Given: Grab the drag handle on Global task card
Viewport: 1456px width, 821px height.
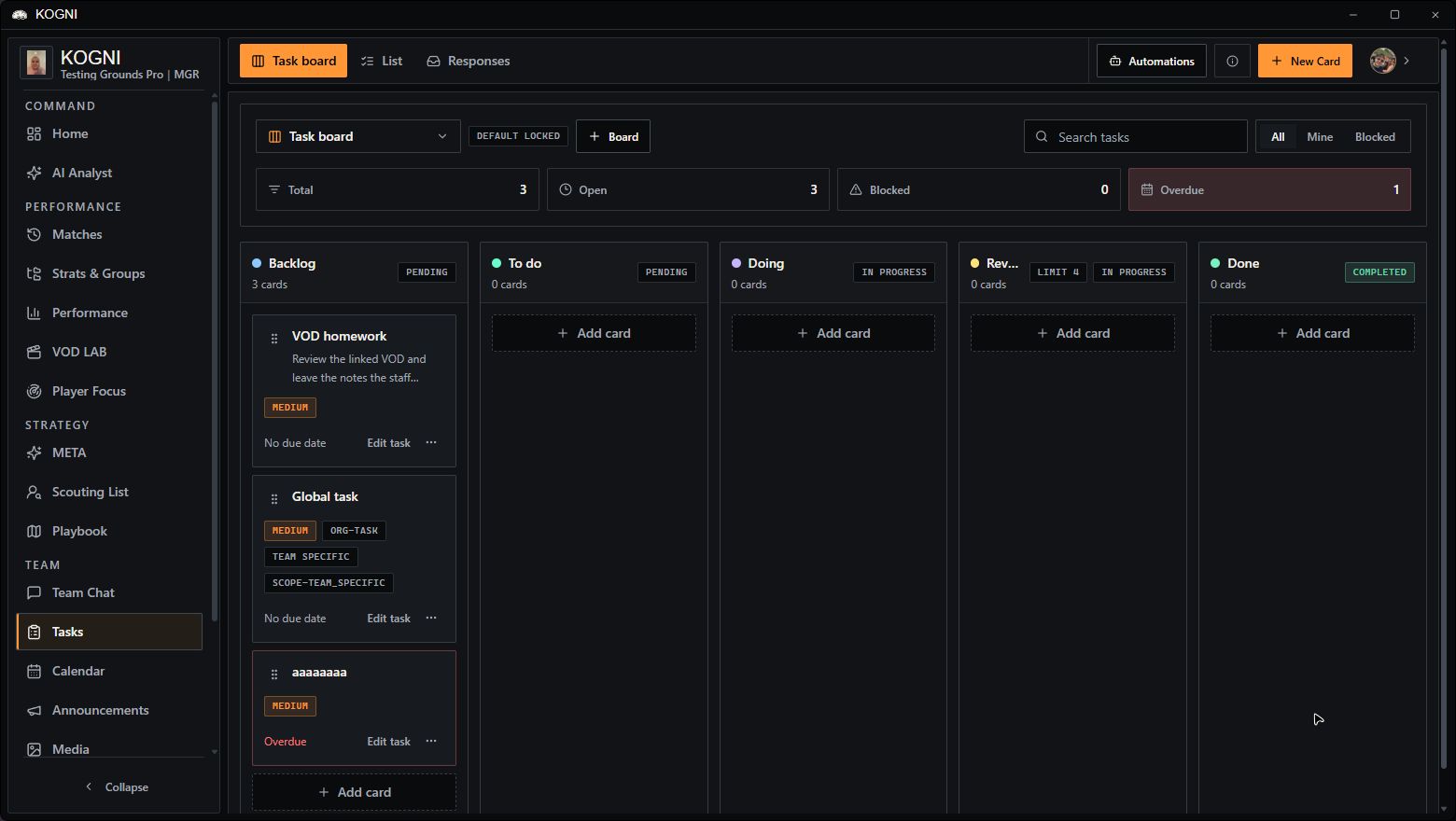Looking at the screenshot, I should pos(274,498).
